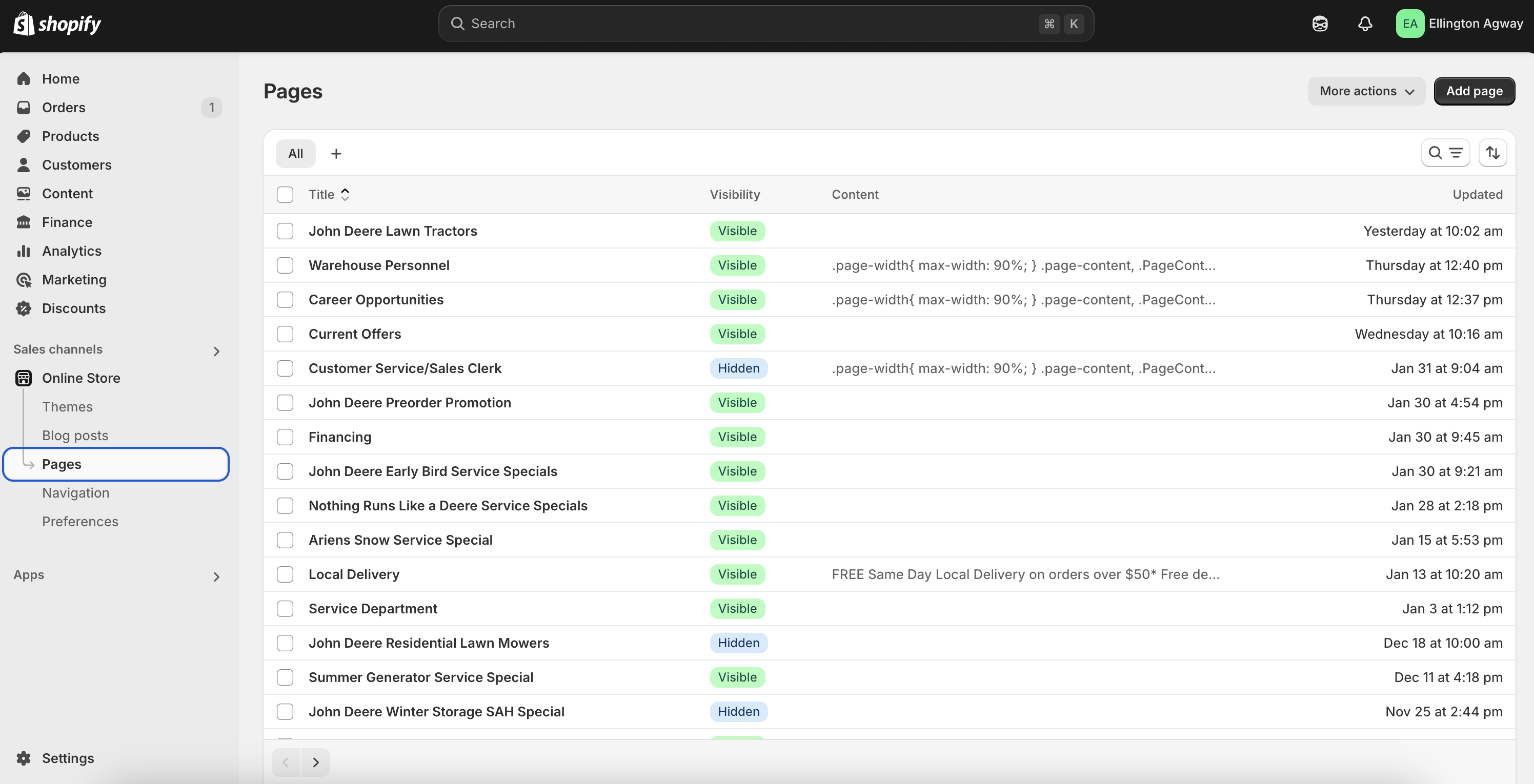Open the Career Opportunities page link

[376, 299]
